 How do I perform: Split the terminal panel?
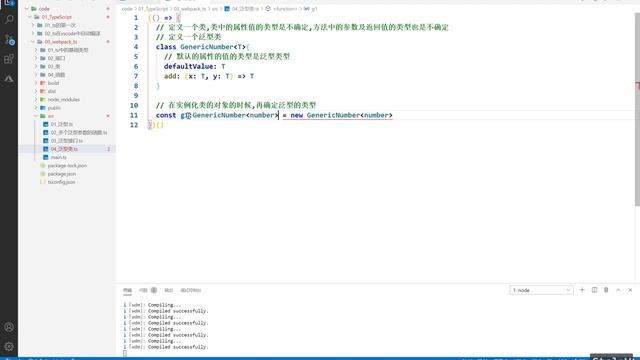click(594, 290)
